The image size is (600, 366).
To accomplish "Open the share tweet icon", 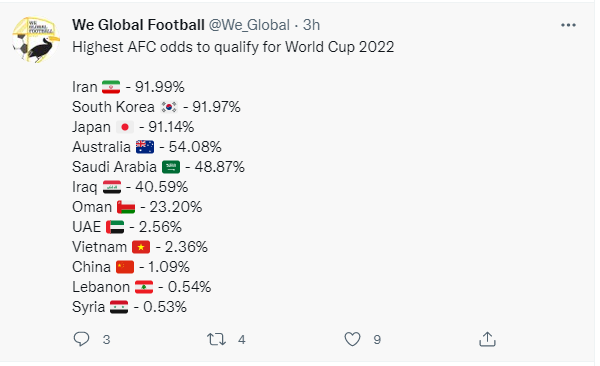I will coord(487,339).
